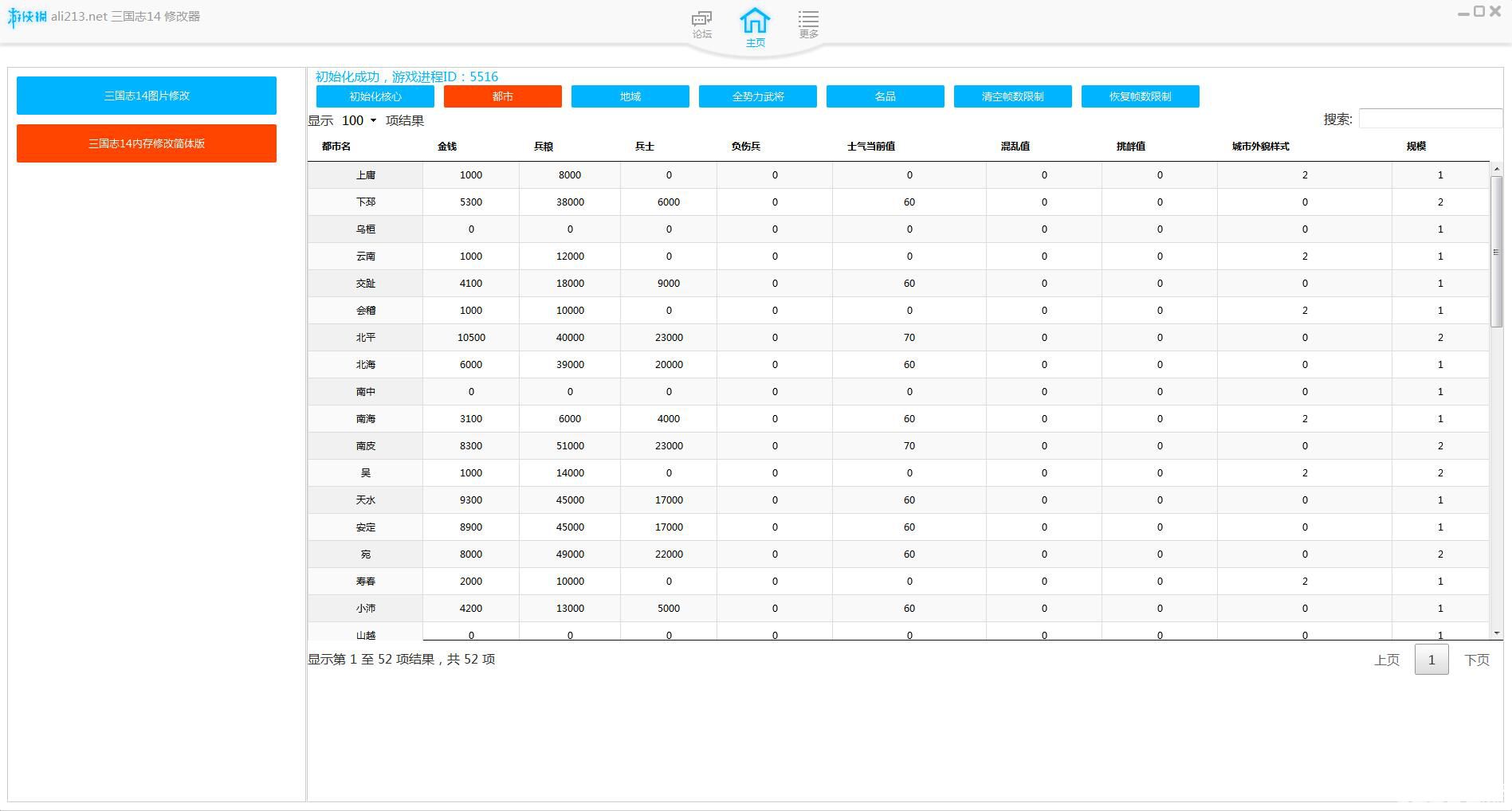This screenshot has height=811, width=1512.
Task: Sort by 金钱 column header
Action: (x=447, y=147)
